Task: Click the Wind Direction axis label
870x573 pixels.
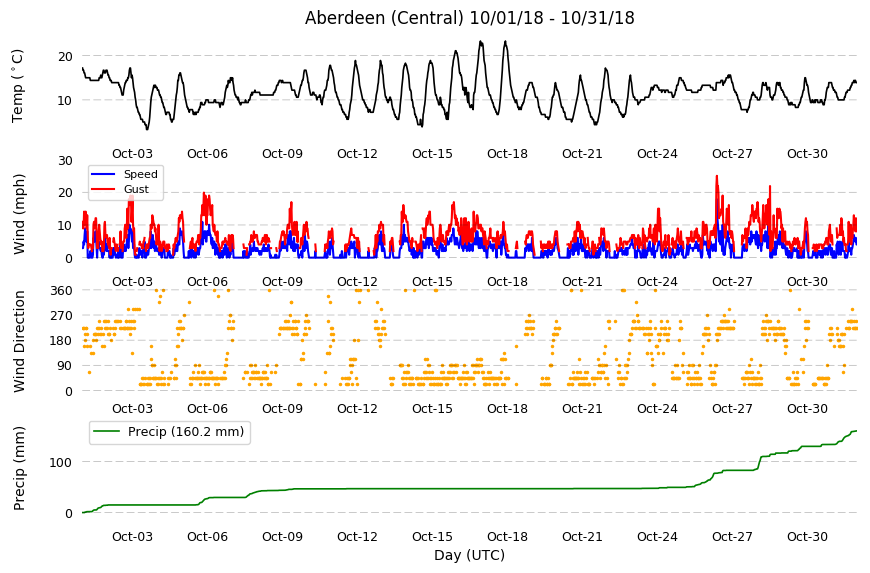Action: 19,341
